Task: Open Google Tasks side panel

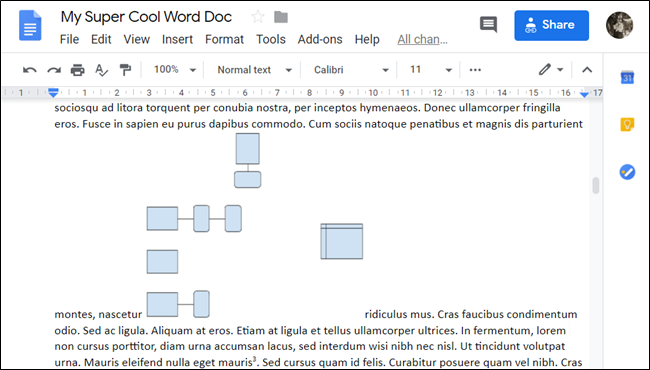Action: pyautogui.click(x=627, y=172)
